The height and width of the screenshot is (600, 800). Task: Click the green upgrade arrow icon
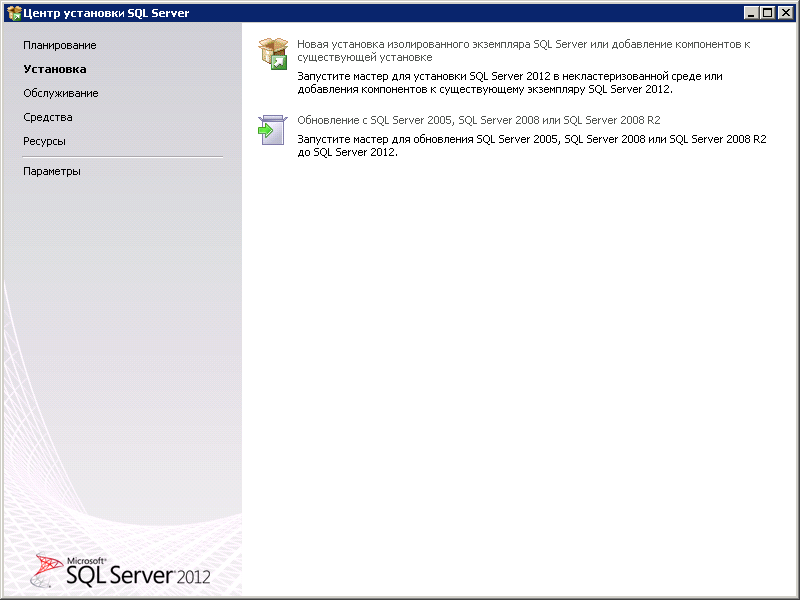click(270, 128)
